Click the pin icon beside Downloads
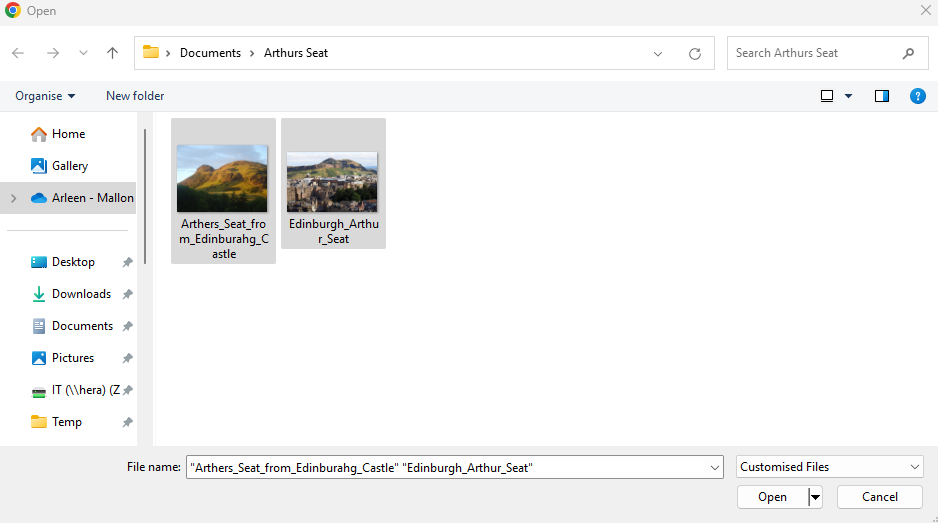 click(x=127, y=294)
